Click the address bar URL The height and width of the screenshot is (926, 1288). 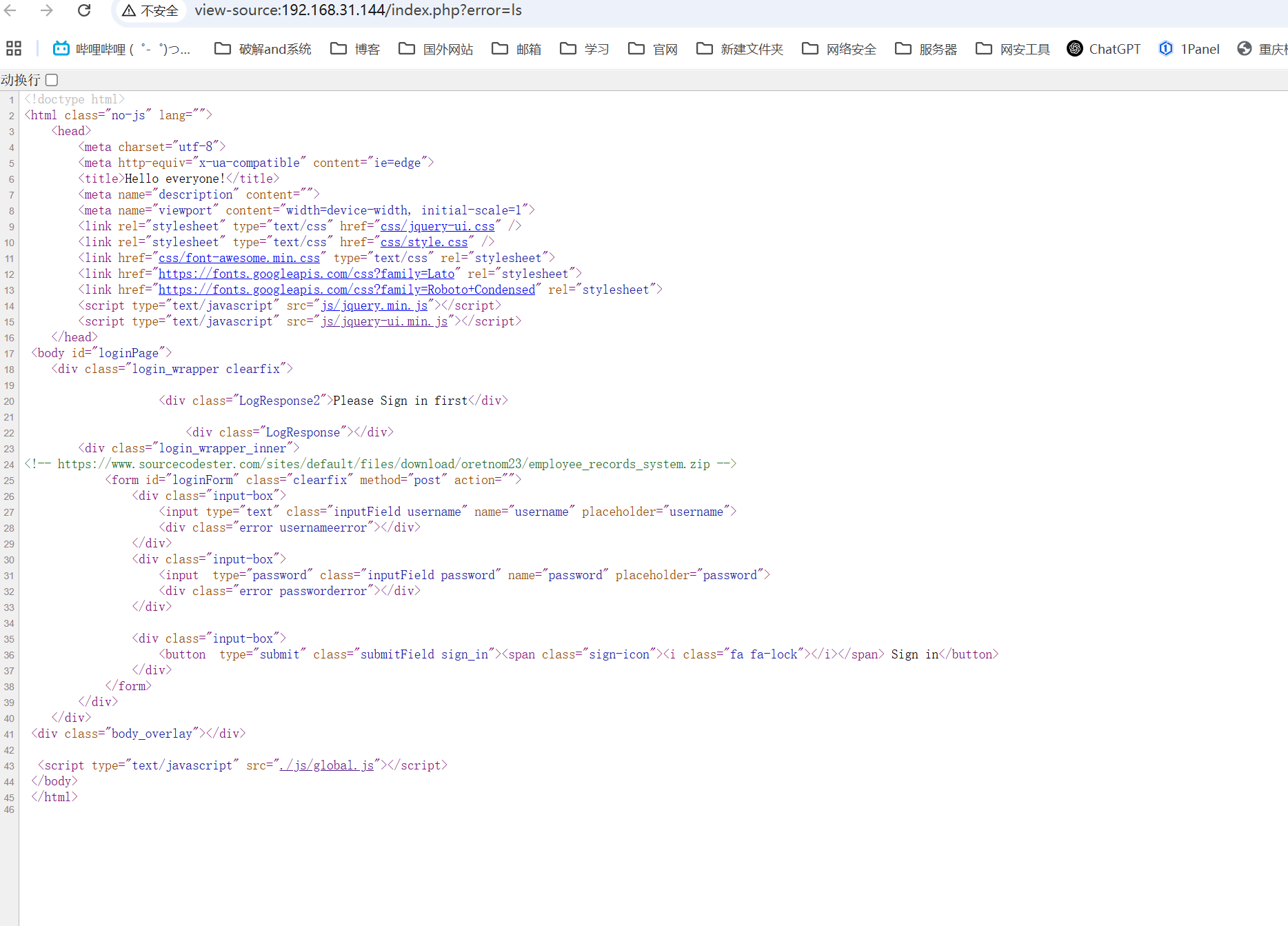pos(358,10)
